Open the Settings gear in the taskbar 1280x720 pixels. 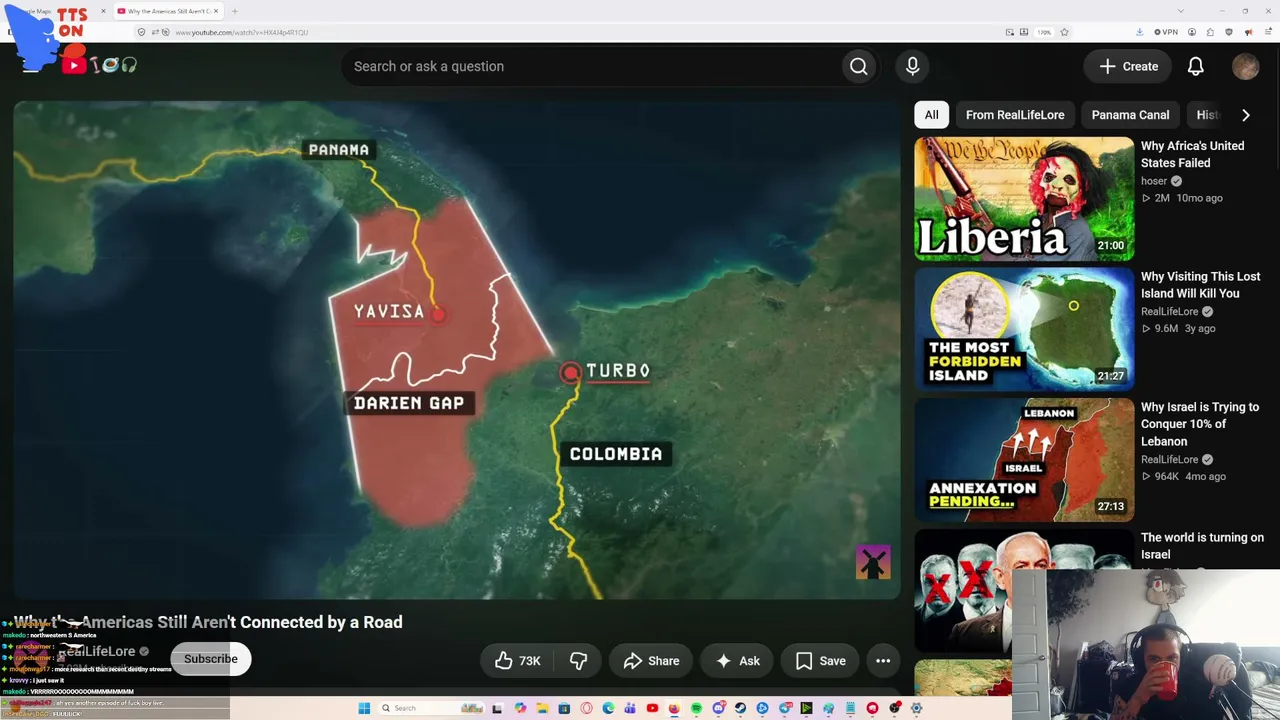click(x=916, y=708)
